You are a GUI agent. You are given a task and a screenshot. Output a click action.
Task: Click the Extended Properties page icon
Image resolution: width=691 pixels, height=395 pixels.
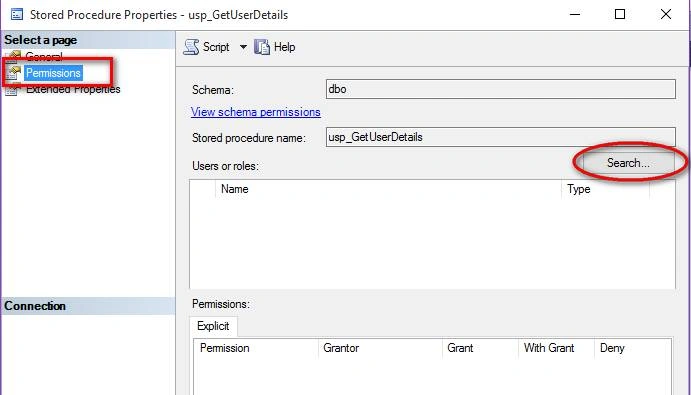[x=13, y=89]
